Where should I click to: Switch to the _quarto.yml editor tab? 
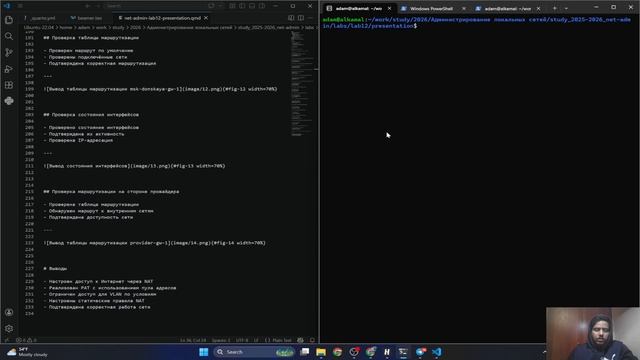tap(42, 18)
